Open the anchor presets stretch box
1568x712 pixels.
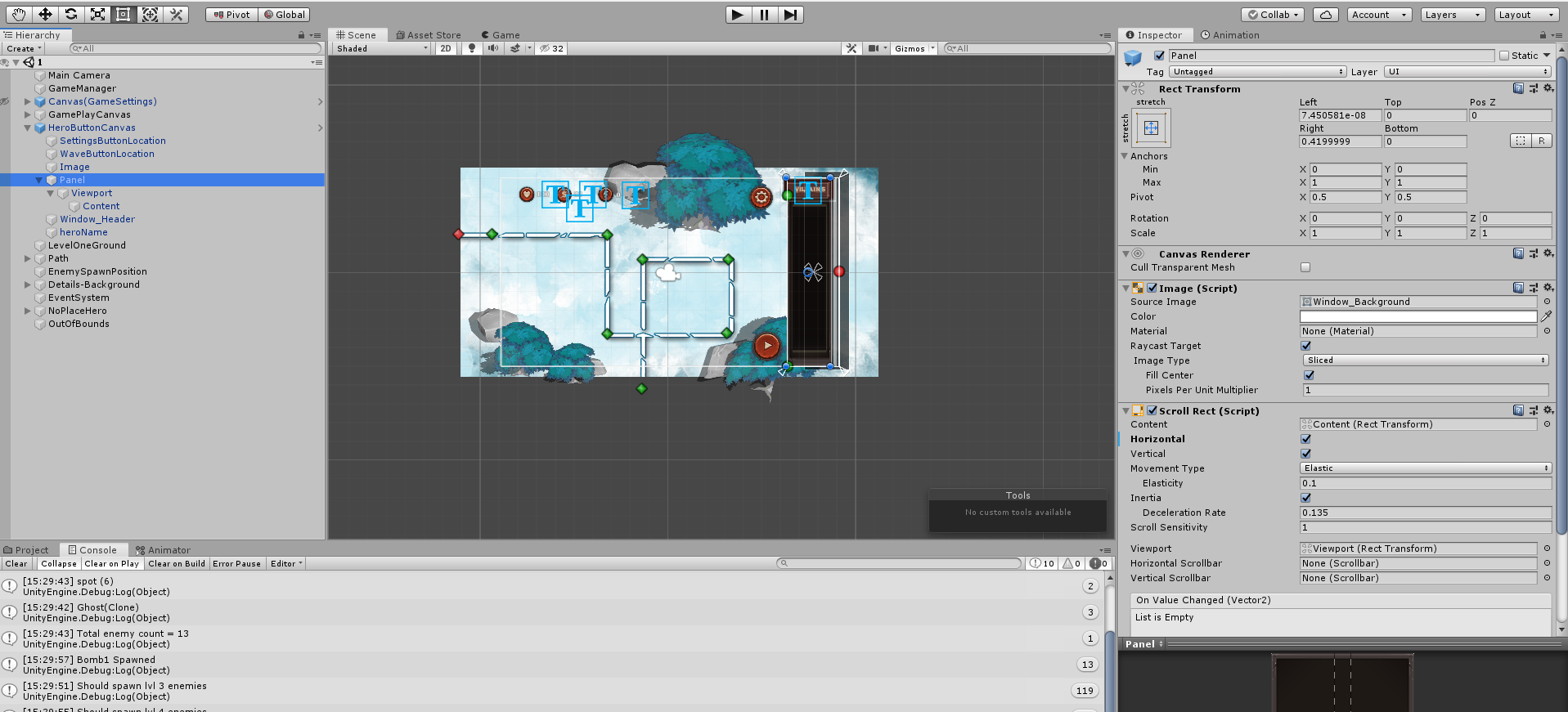pyautogui.click(x=1151, y=128)
